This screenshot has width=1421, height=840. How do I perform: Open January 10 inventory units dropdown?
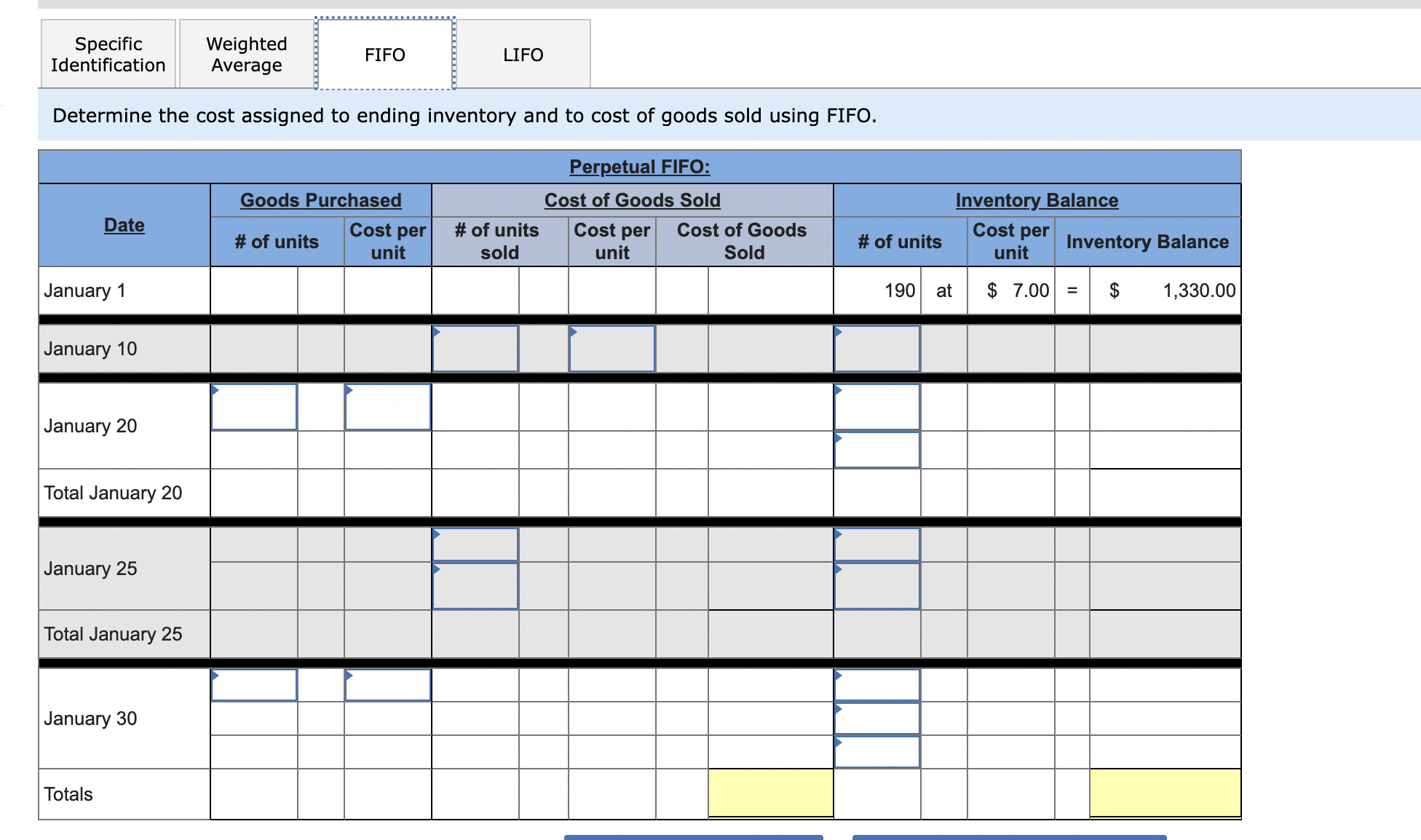(876, 349)
